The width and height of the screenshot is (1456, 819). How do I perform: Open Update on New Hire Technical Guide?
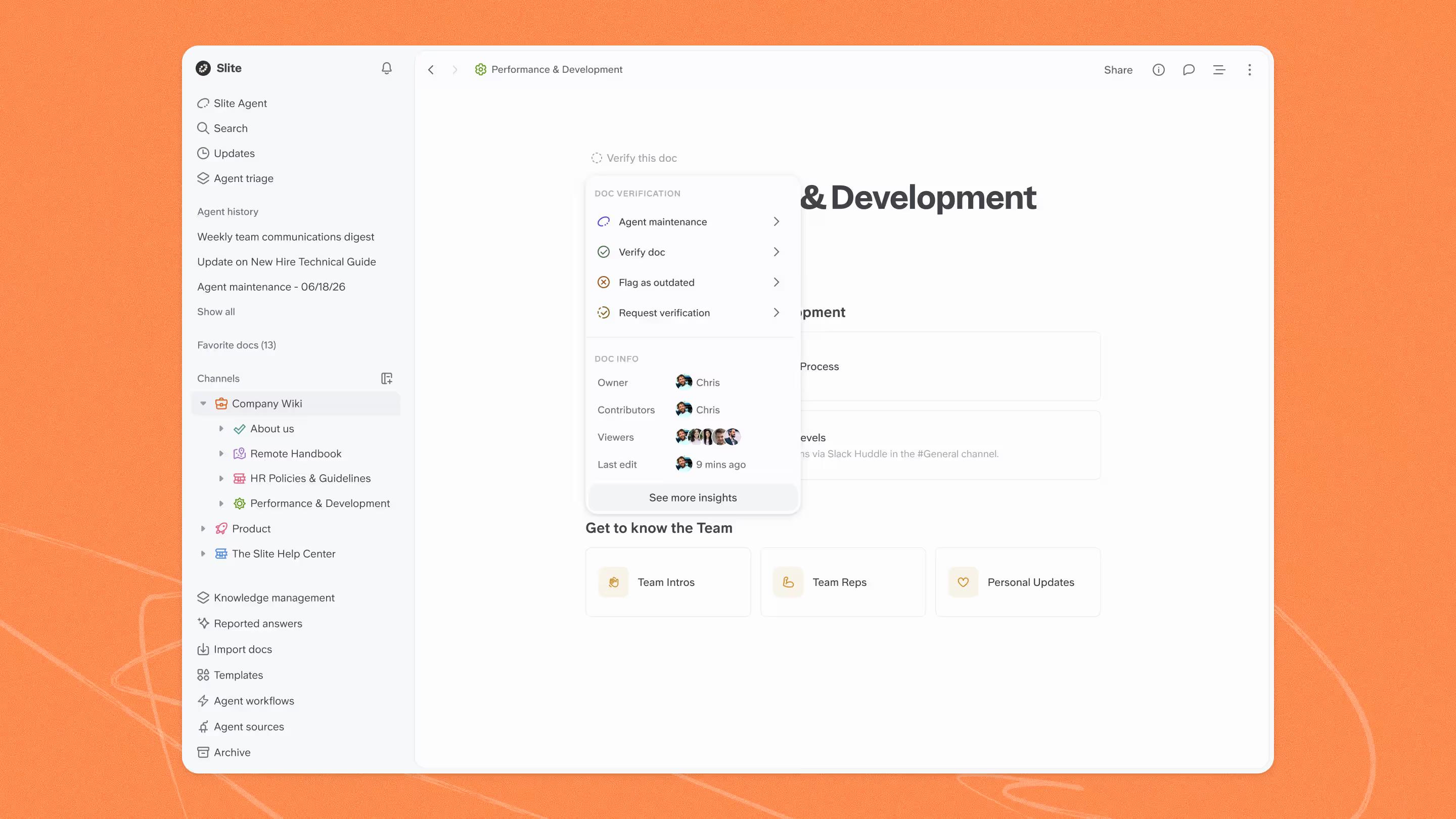(287, 262)
